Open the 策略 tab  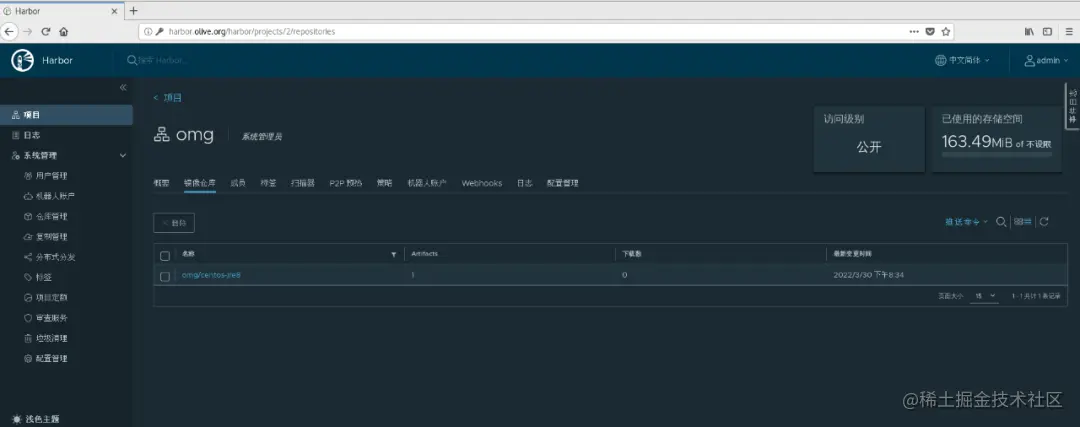[x=384, y=183]
